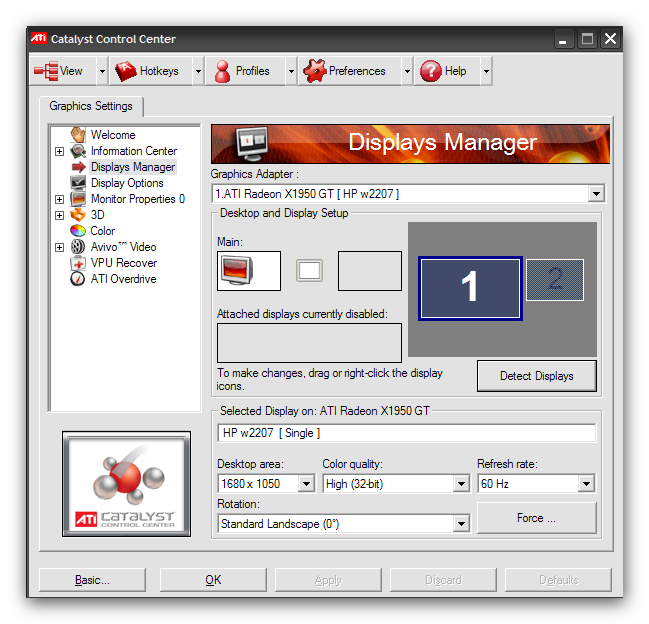Click the small empty display slot box
The height and width of the screenshot is (624, 649).
point(309,271)
